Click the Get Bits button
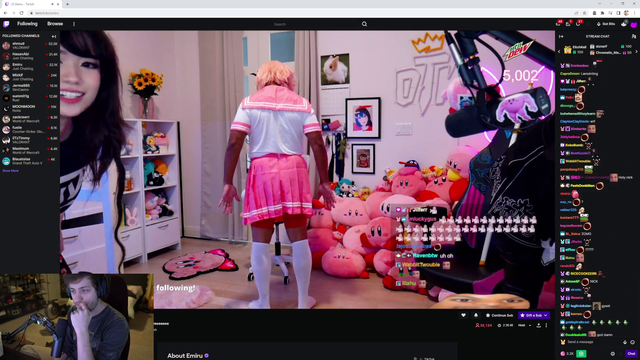The image size is (640, 360). [x=606, y=24]
